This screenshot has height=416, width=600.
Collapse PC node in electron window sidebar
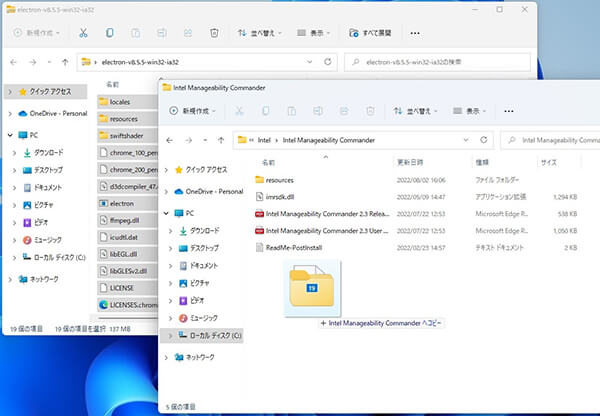(10, 135)
